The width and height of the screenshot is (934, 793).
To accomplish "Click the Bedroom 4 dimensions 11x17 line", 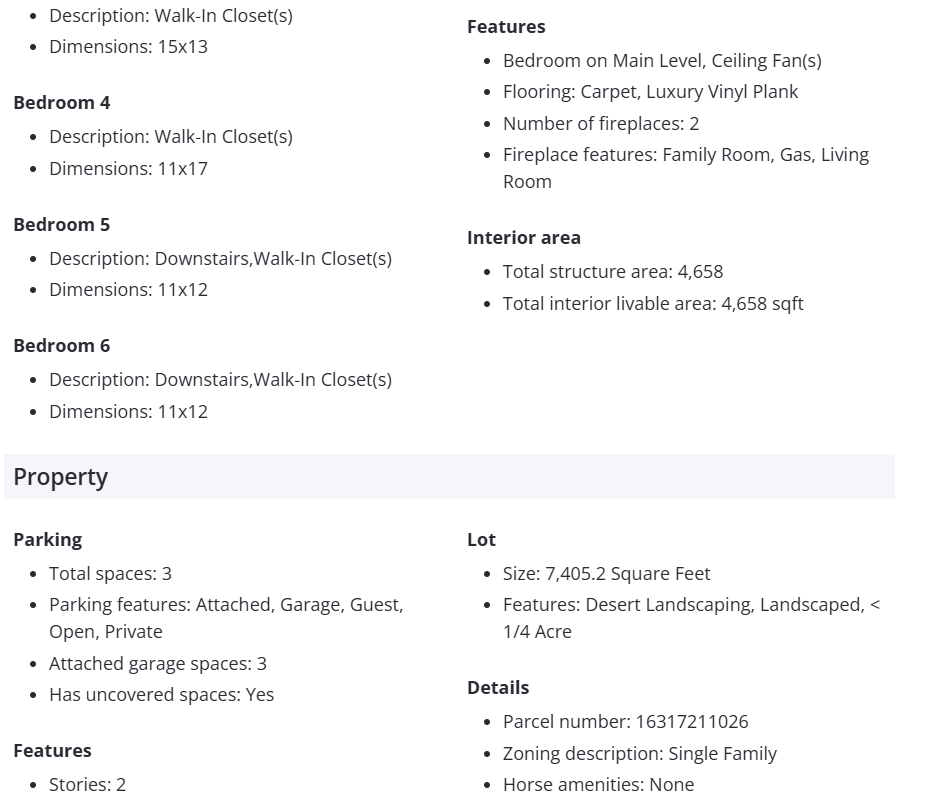I will 128,169.
